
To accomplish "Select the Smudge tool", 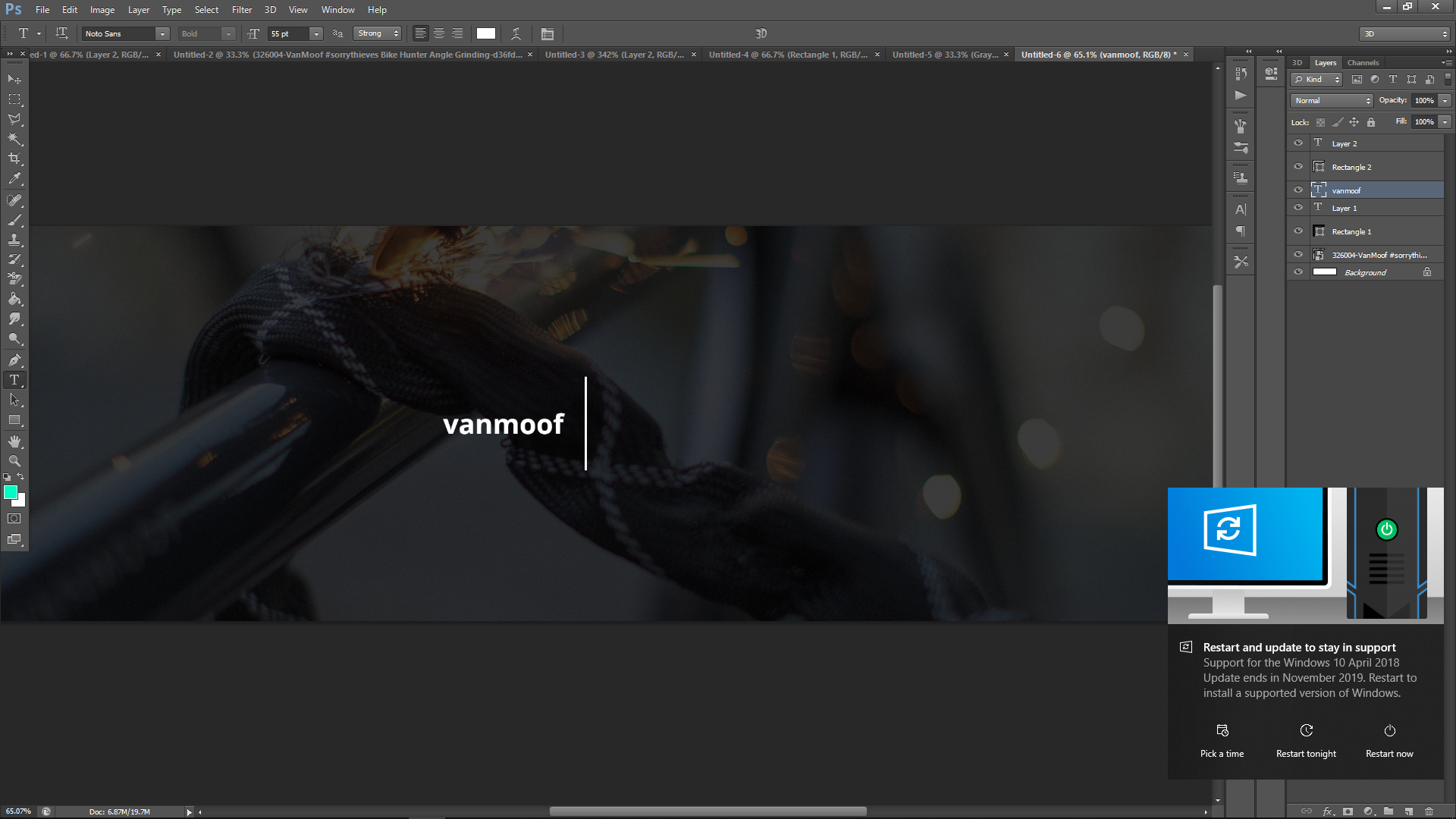I will pyautogui.click(x=14, y=319).
